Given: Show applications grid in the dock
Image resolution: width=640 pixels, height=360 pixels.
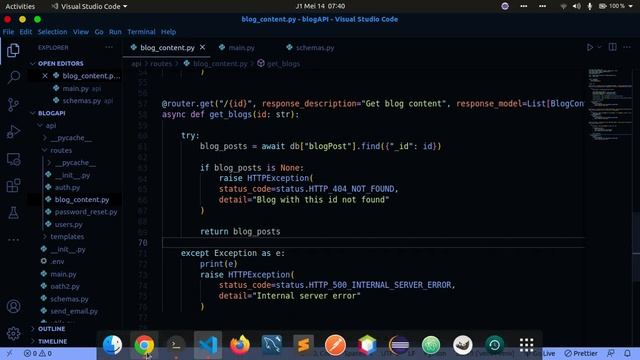Looking at the screenshot, I should tap(527, 345).
